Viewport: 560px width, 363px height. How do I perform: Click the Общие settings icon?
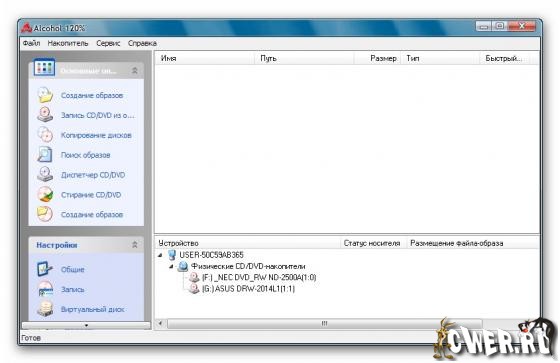click(x=45, y=269)
